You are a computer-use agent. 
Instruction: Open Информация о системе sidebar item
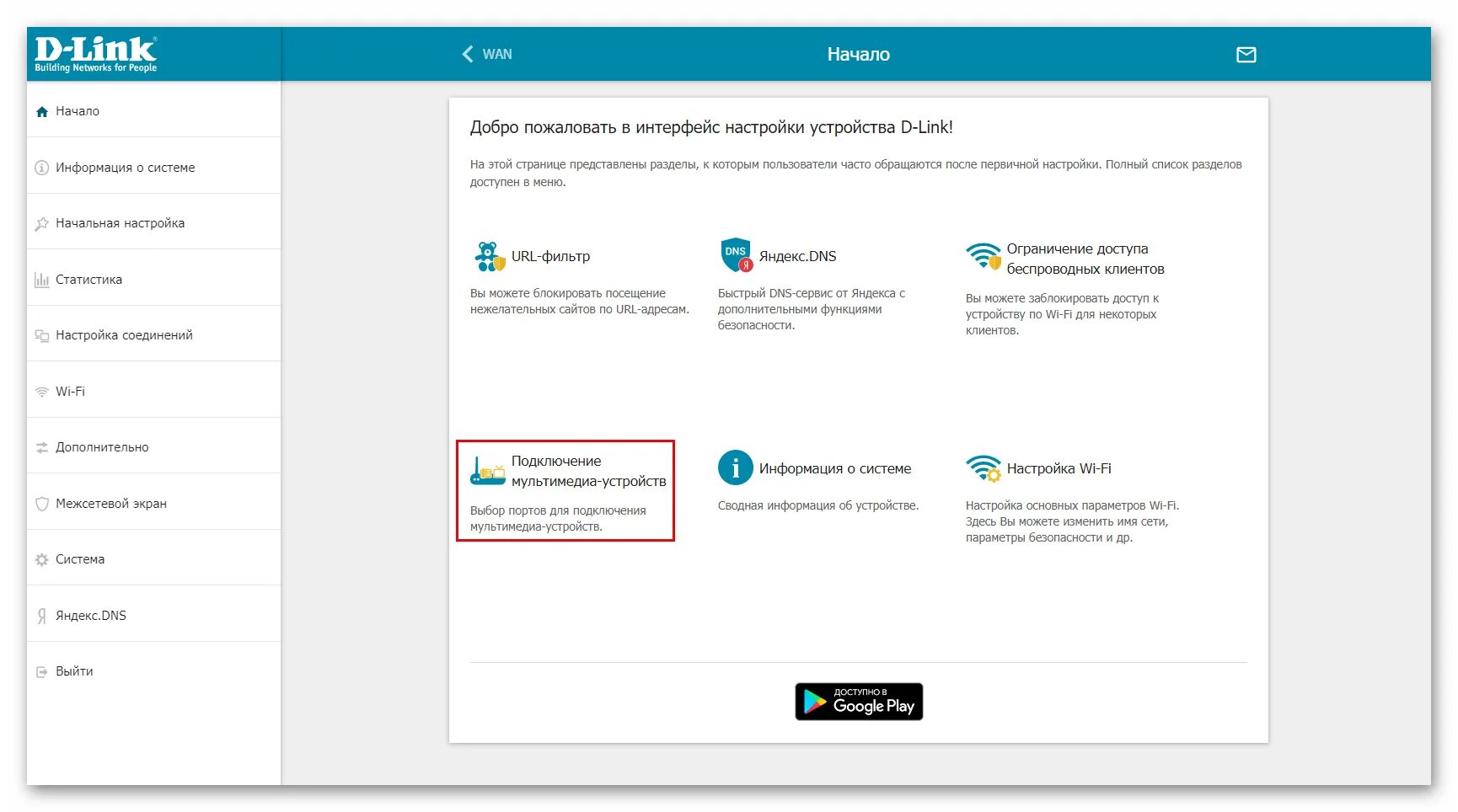[x=153, y=168]
